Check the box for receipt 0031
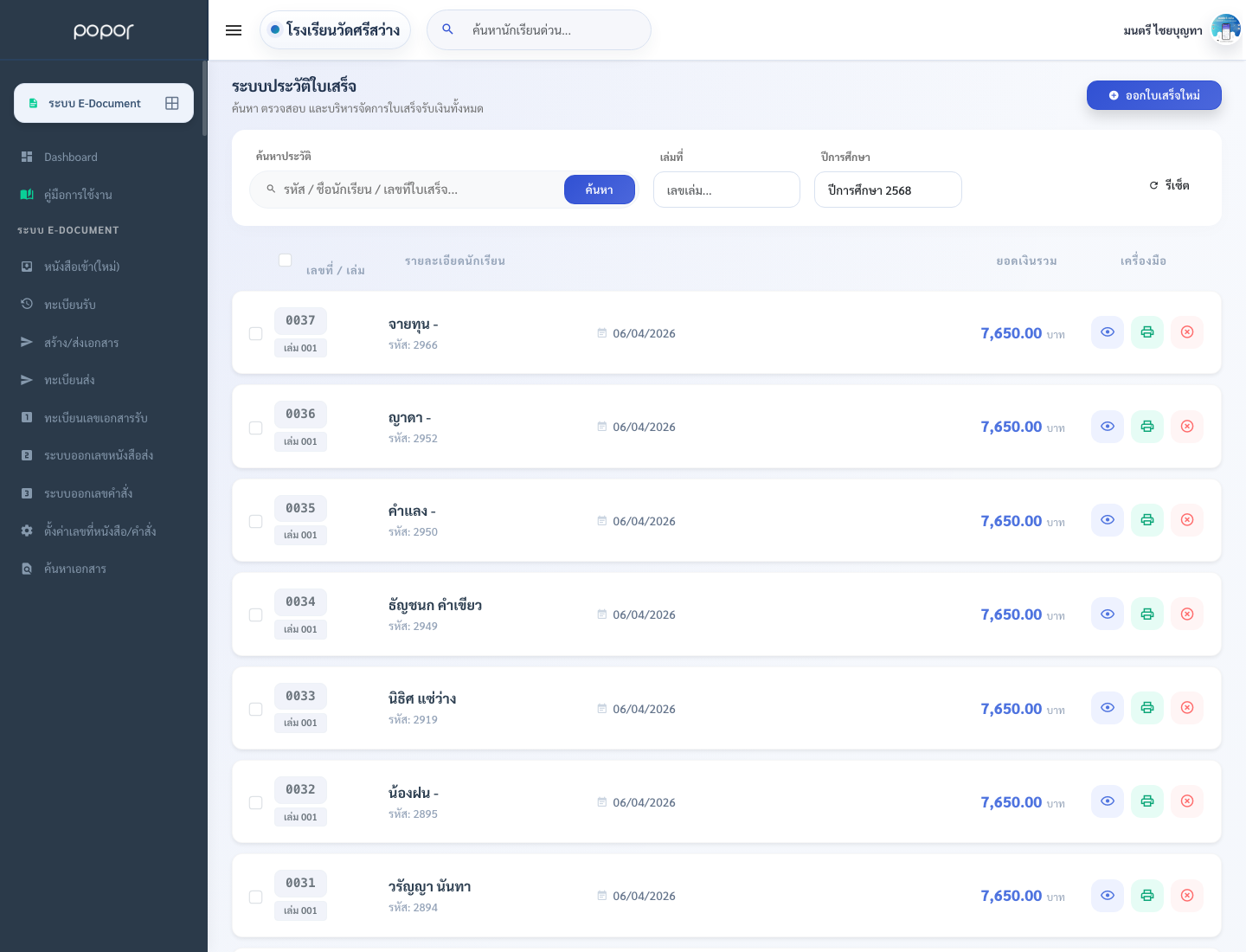1246x952 pixels. click(x=255, y=897)
